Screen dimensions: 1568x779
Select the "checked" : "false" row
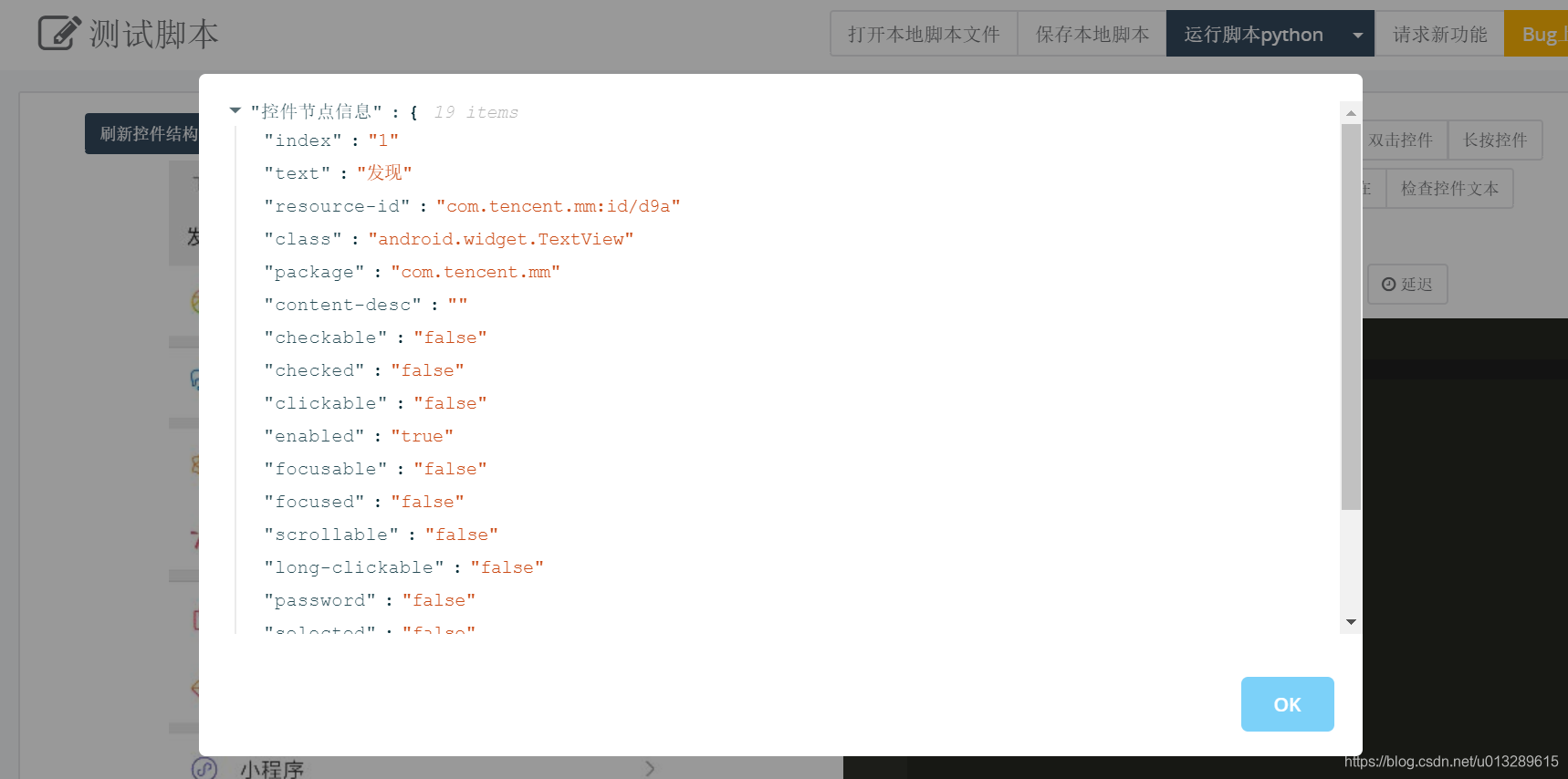click(364, 370)
